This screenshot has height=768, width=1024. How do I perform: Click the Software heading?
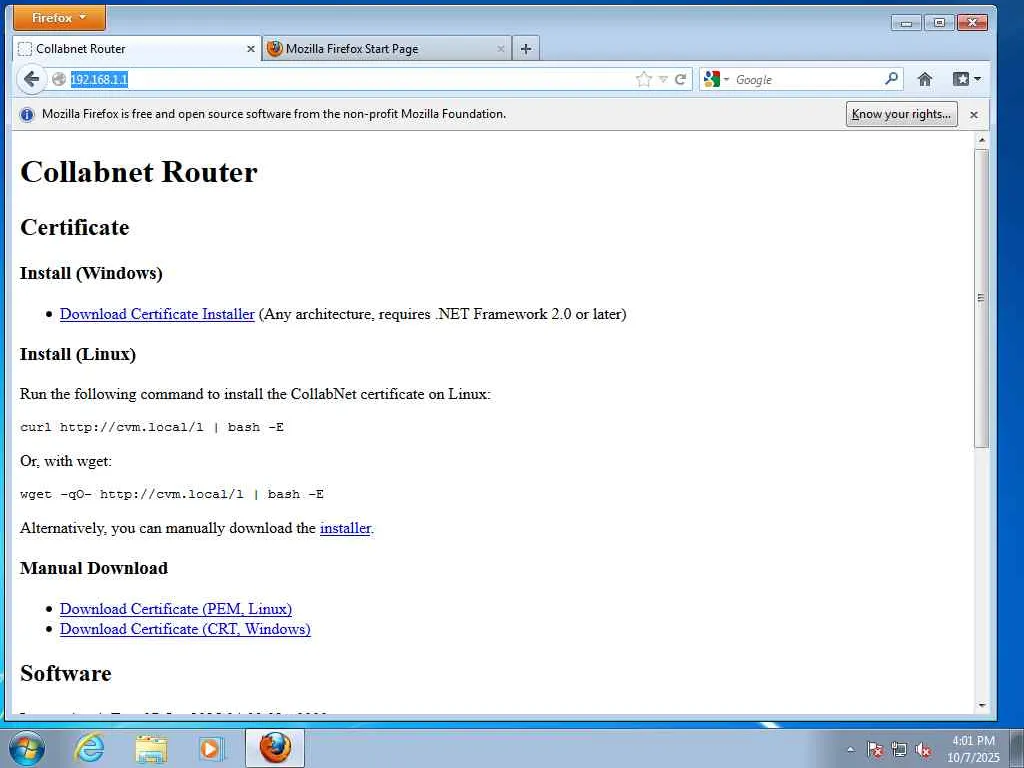pyautogui.click(x=65, y=673)
